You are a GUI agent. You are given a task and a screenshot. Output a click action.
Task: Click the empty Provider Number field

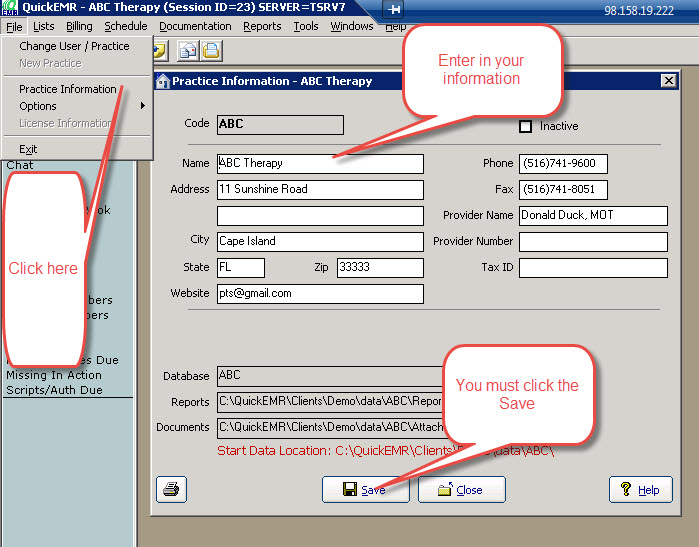point(593,242)
